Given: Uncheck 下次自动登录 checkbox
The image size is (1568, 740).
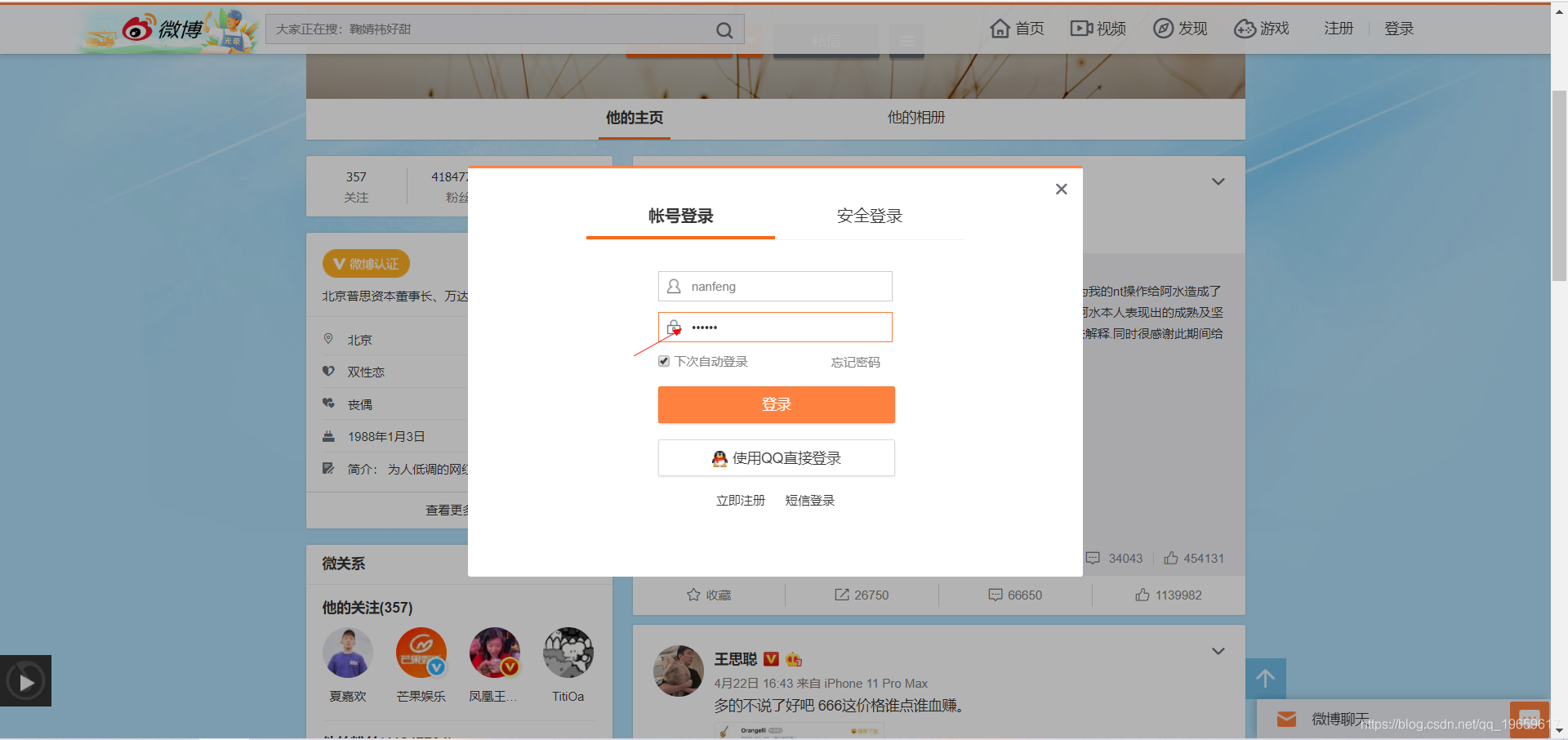Looking at the screenshot, I should [x=664, y=361].
